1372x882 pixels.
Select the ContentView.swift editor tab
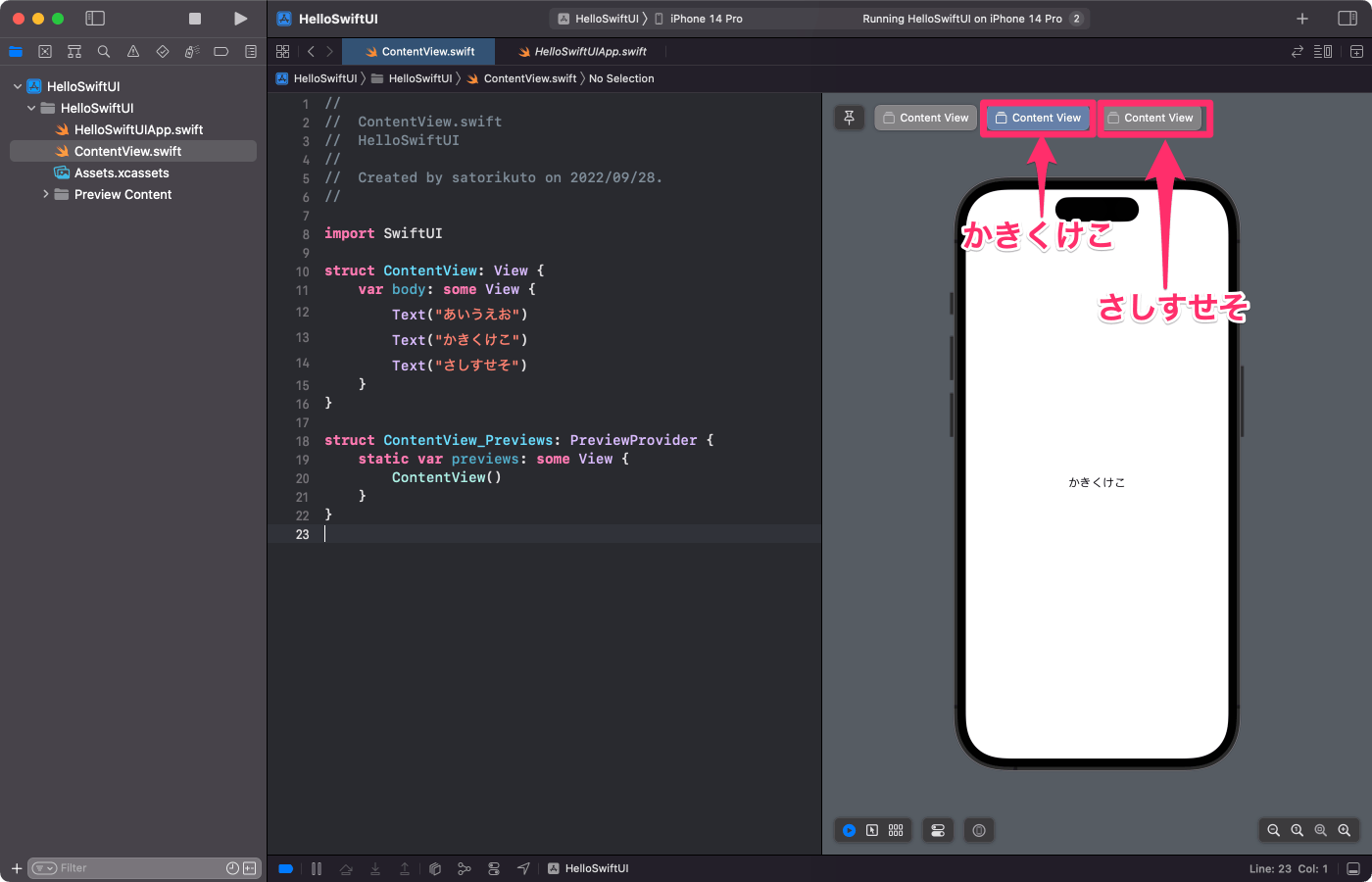(418, 51)
